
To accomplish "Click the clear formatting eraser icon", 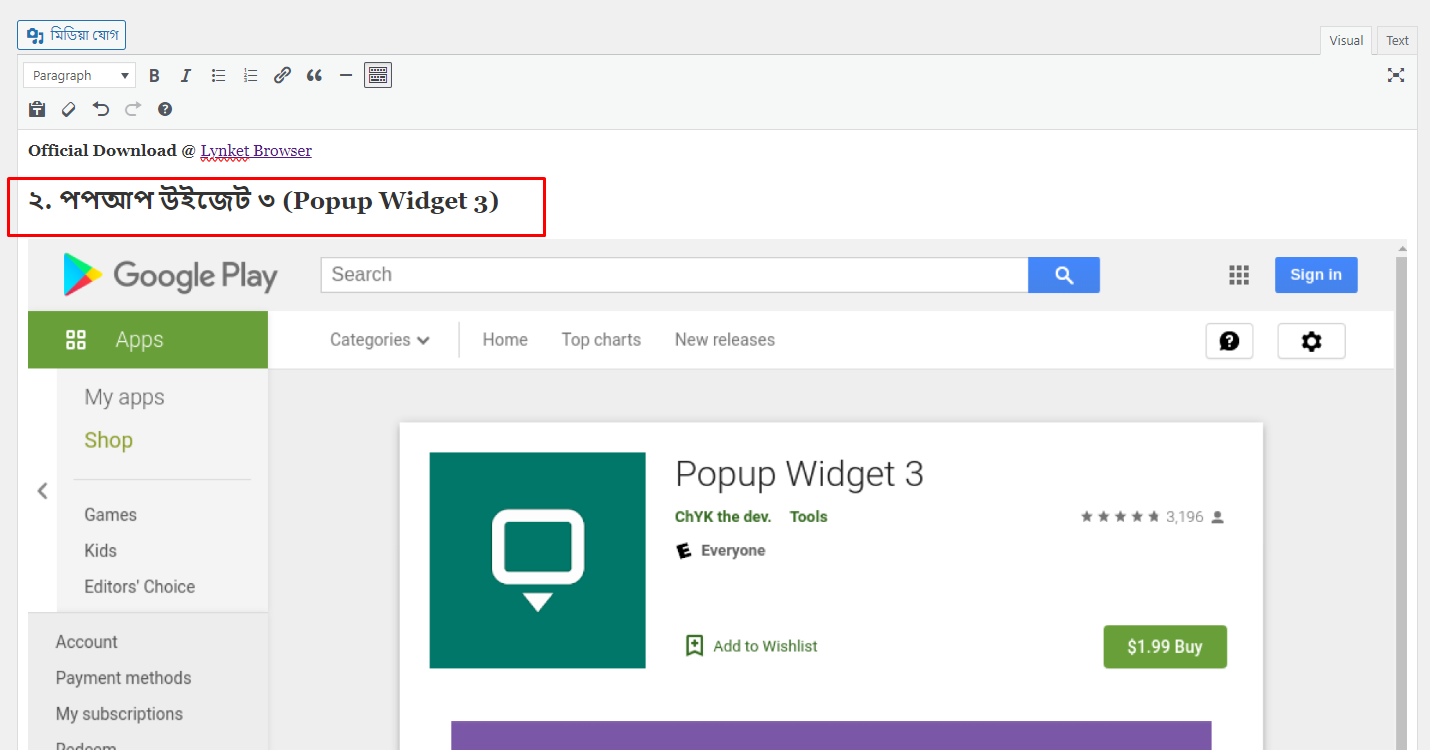I will point(69,109).
